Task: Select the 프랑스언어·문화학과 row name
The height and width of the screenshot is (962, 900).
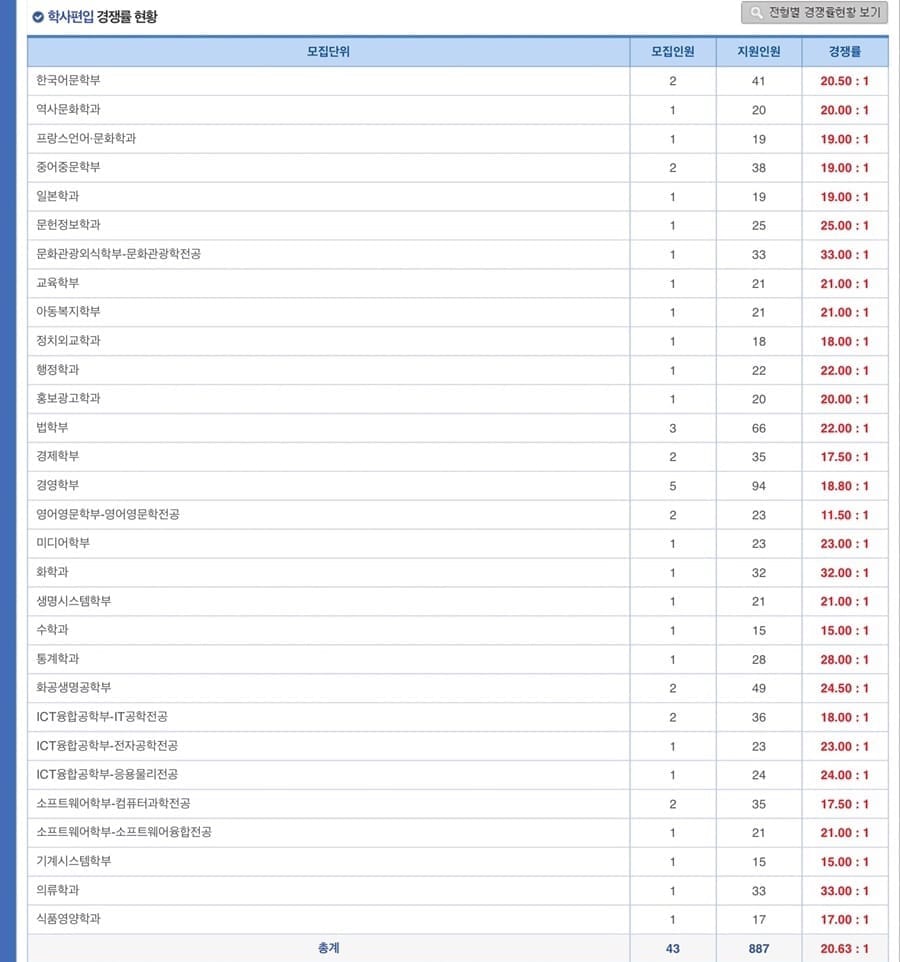Action: pos(86,138)
